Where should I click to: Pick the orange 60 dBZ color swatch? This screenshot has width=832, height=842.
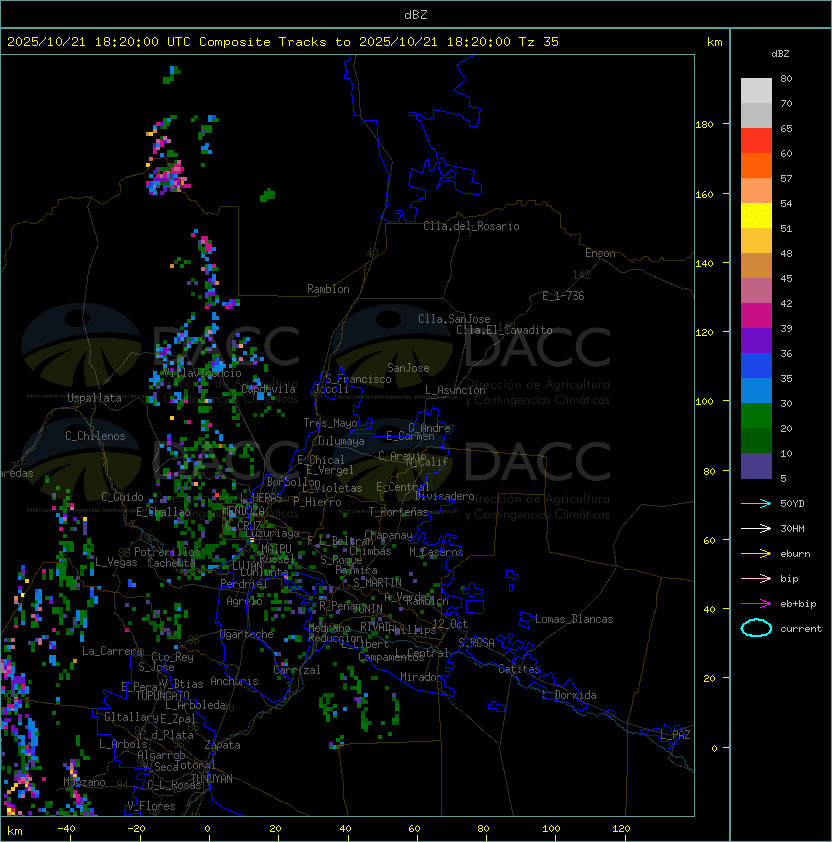(x=756, y=165)
